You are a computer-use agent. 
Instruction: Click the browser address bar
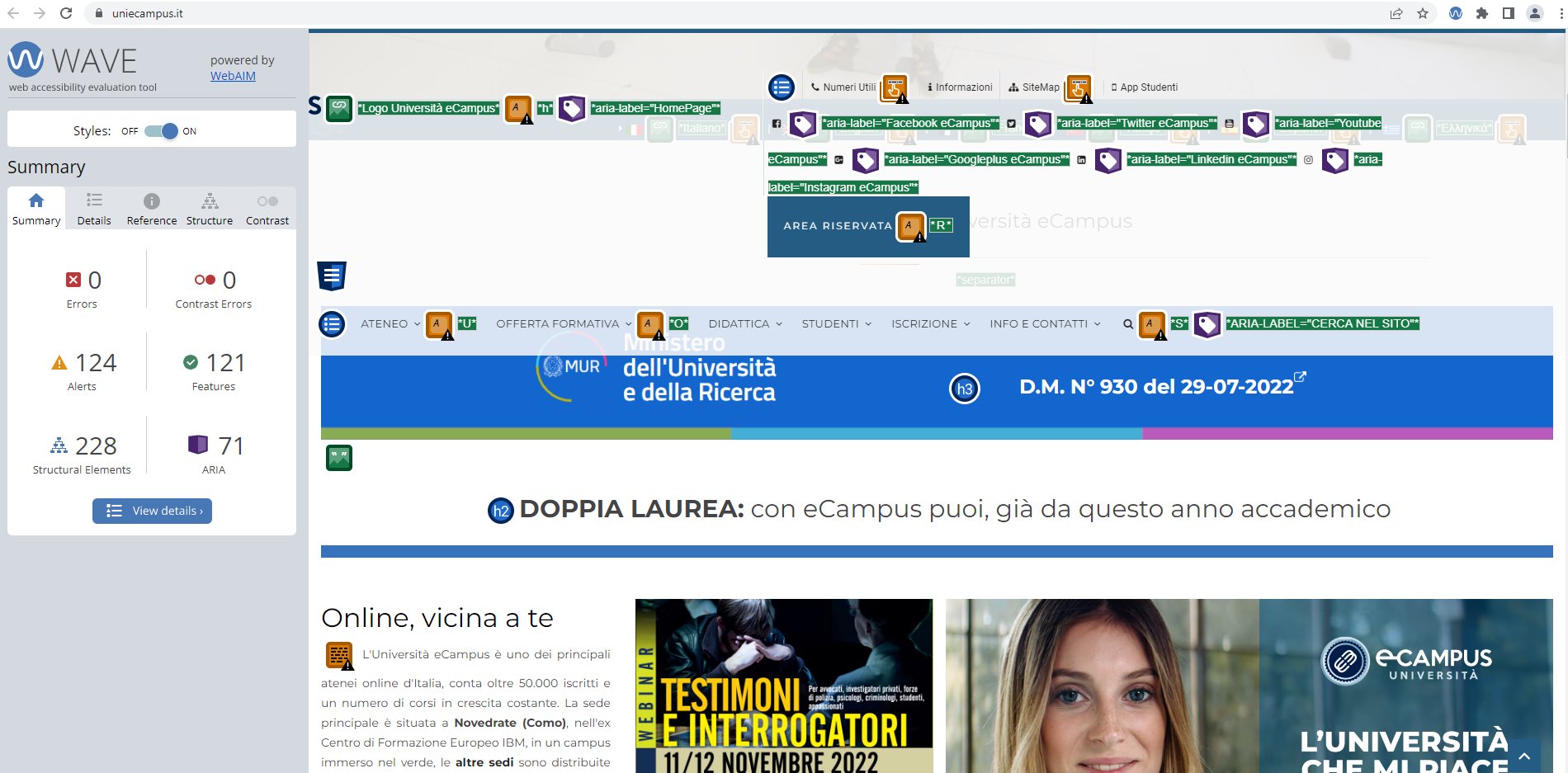pyautogui.click(x=734, y=13)
